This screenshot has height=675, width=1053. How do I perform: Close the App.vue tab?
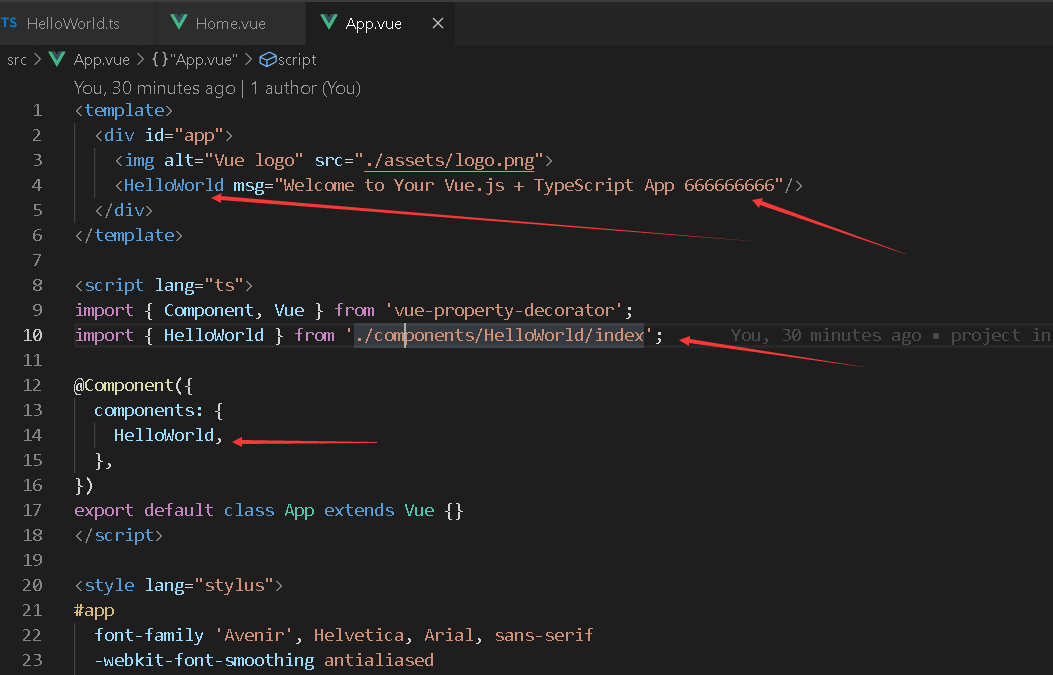pyautogui.click(x=437, y=22)
